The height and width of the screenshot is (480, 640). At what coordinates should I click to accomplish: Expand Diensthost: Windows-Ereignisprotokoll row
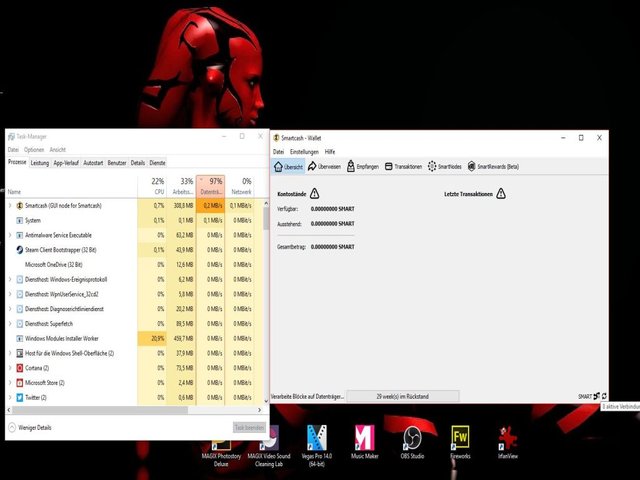pyautogui.click(x=10, y=279)
